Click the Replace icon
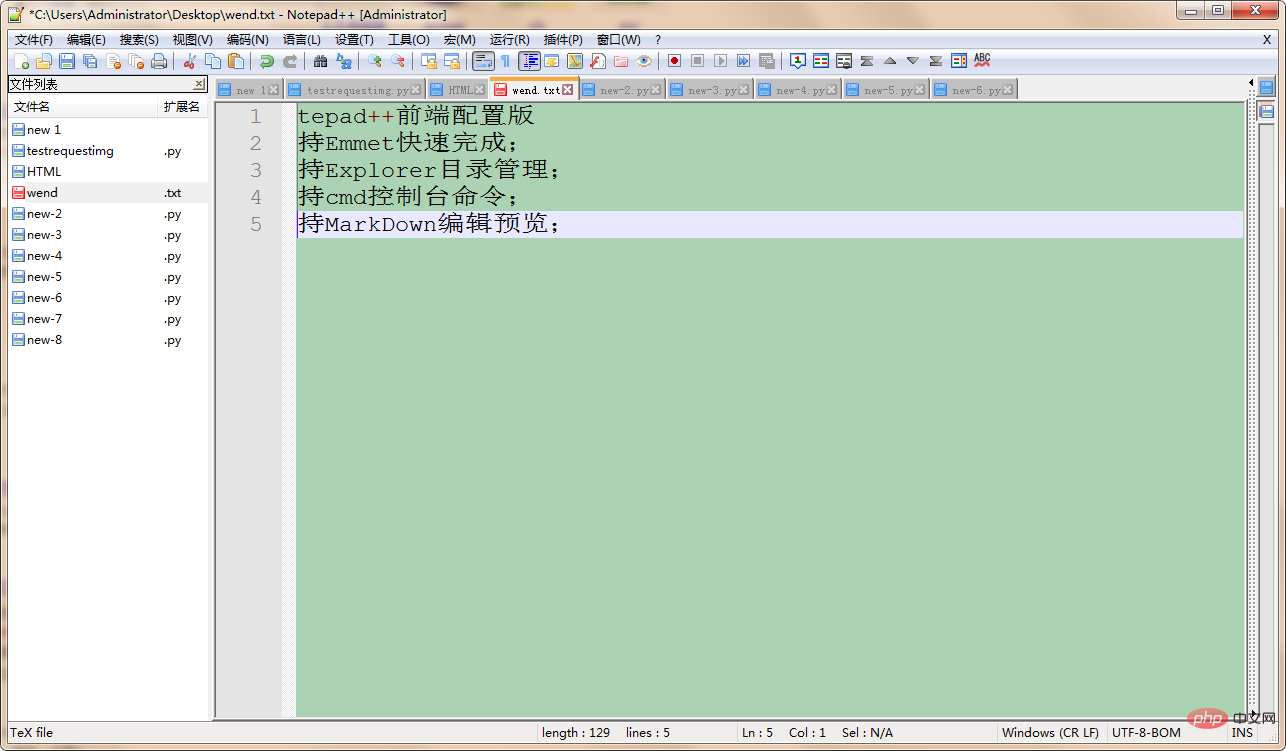The width and height of the screenshot is (1286, 751). [344, 61]
